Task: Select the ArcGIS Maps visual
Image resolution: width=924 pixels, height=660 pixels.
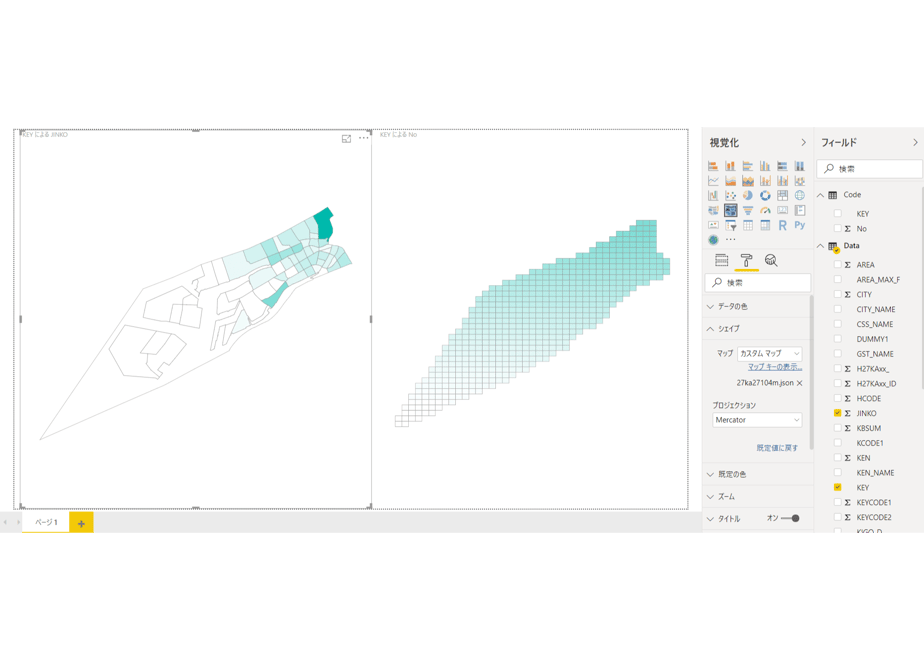Action: pos(713,240)
